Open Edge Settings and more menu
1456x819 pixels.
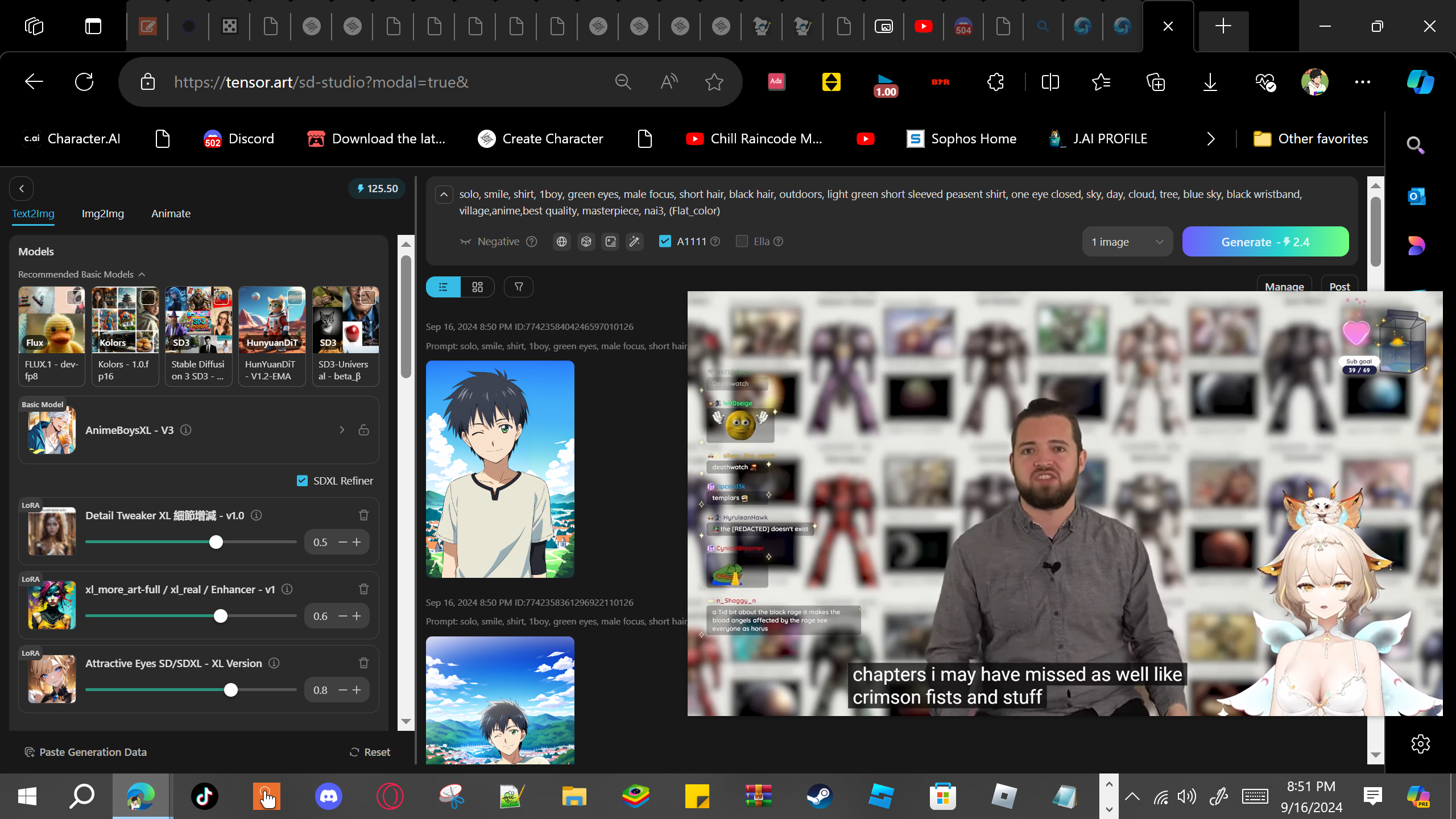click(1363, 82)
